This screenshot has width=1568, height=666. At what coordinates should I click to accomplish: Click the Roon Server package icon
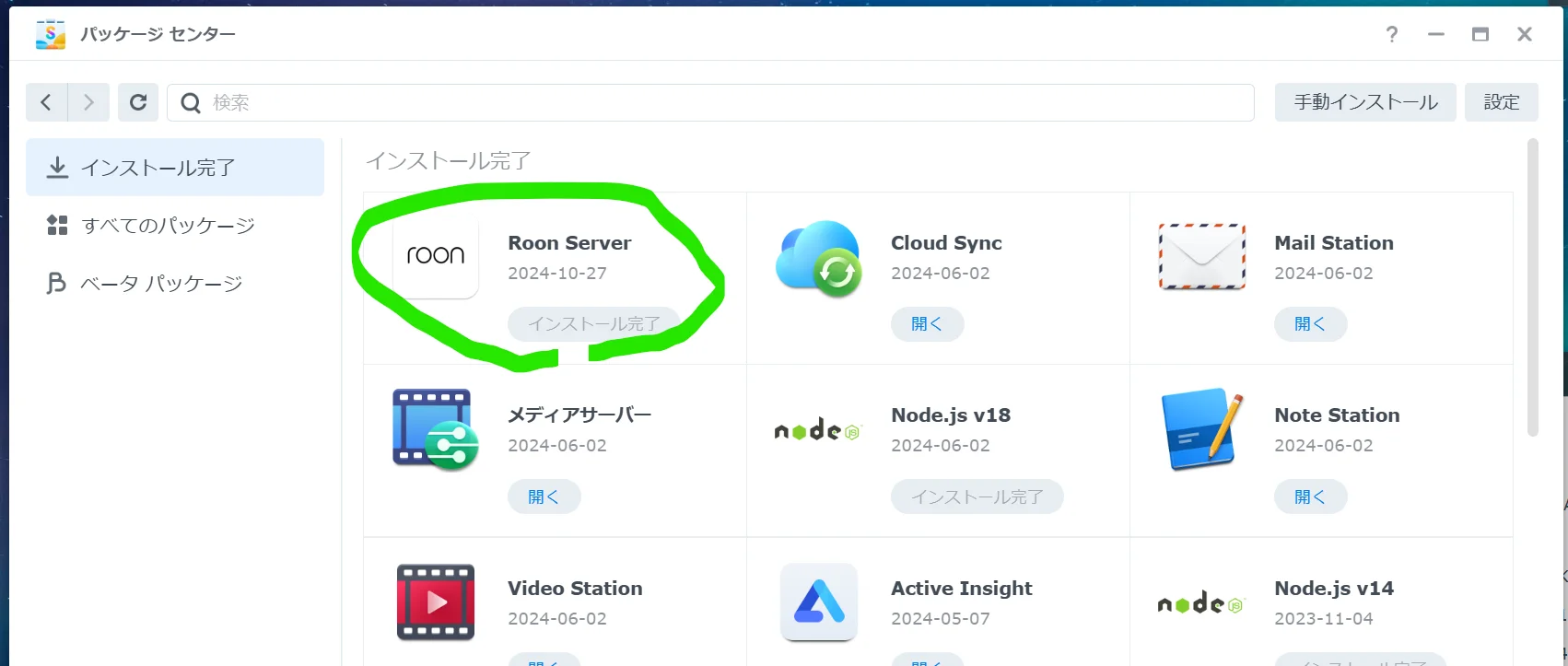[436, 256]
